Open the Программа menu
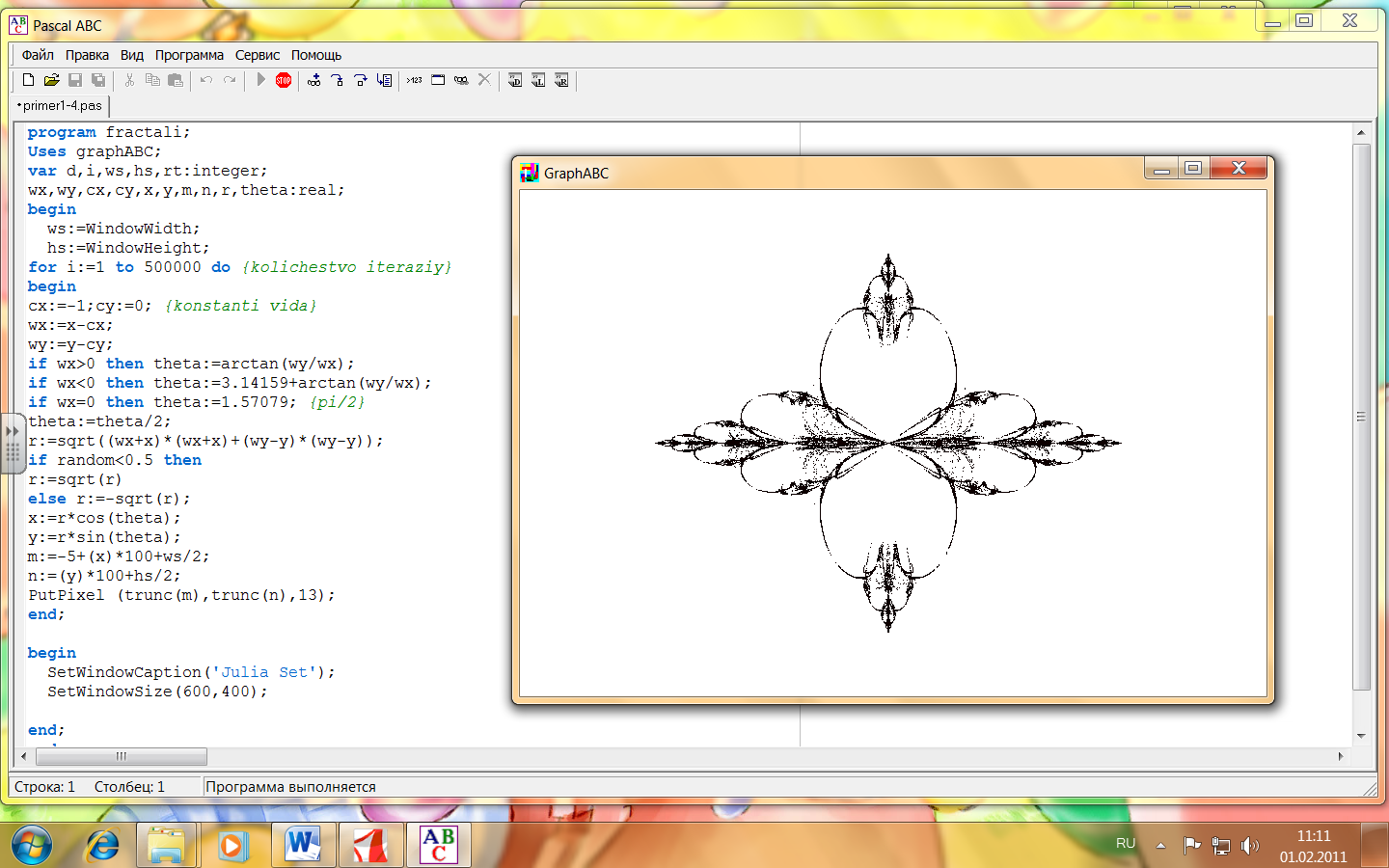The image size is (1389, 868). pos(189,55)
